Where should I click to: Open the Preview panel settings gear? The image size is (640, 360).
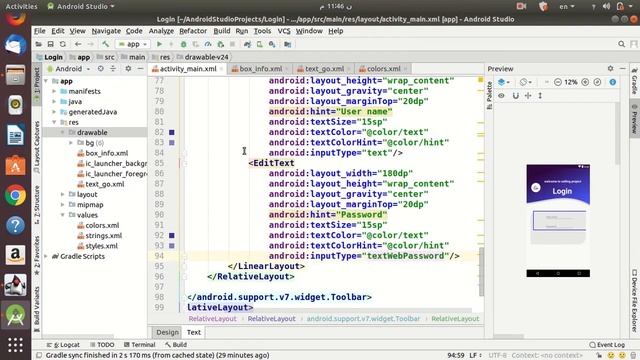[610, 69]
